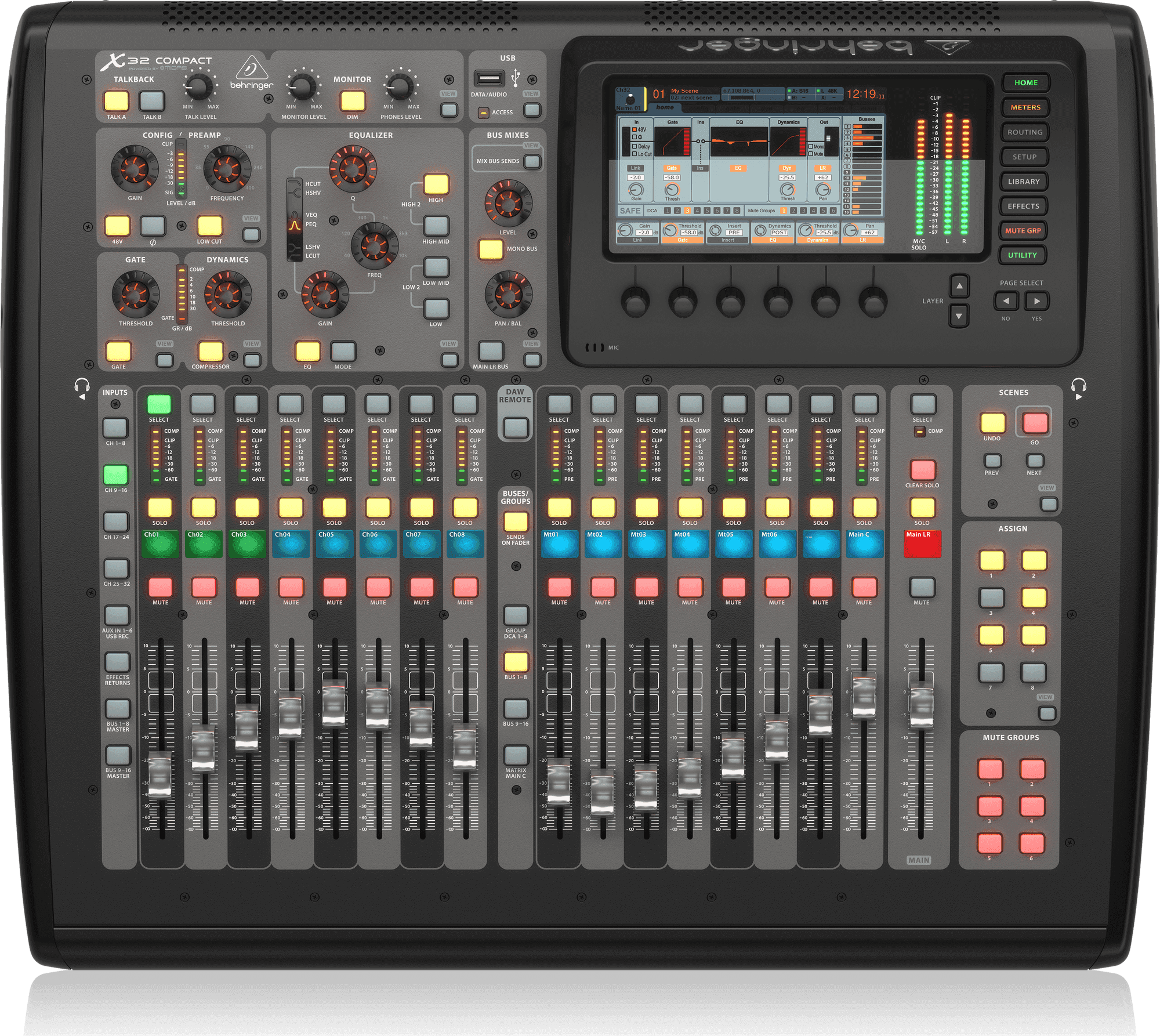Screen dimensions: 1160x1036
Task: Select the LOW equalizer band button
Action: pyautogui.click(x=436, y=309)
